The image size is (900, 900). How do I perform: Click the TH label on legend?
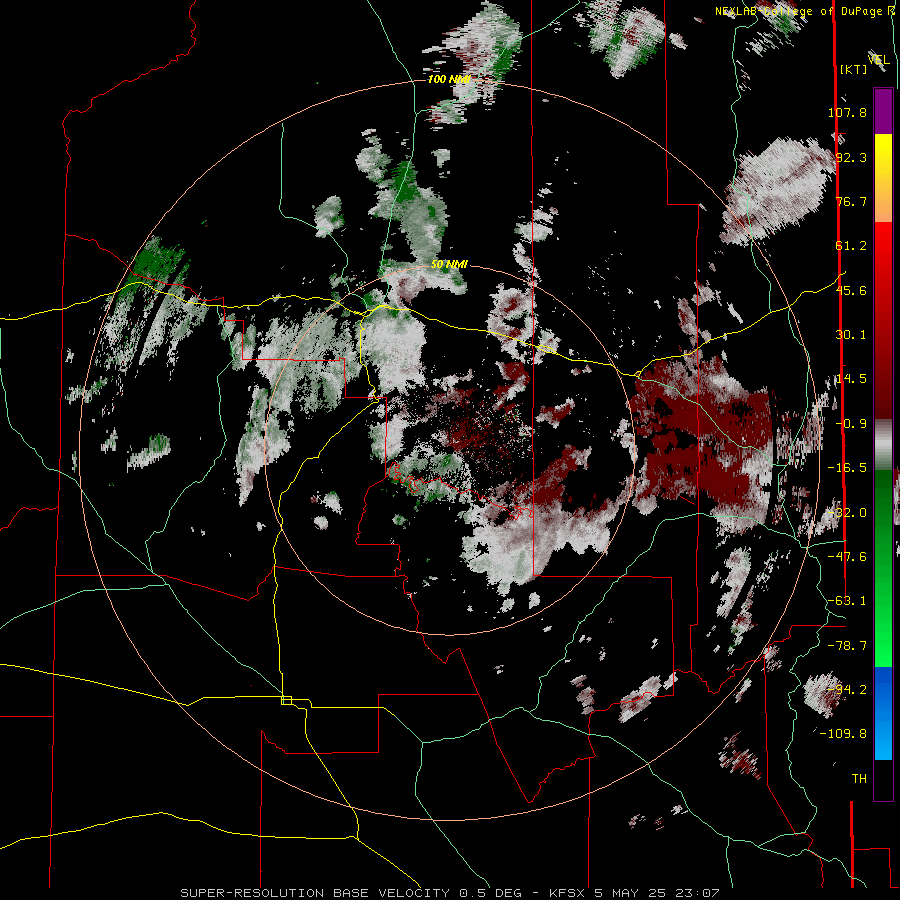click(859, 779)
